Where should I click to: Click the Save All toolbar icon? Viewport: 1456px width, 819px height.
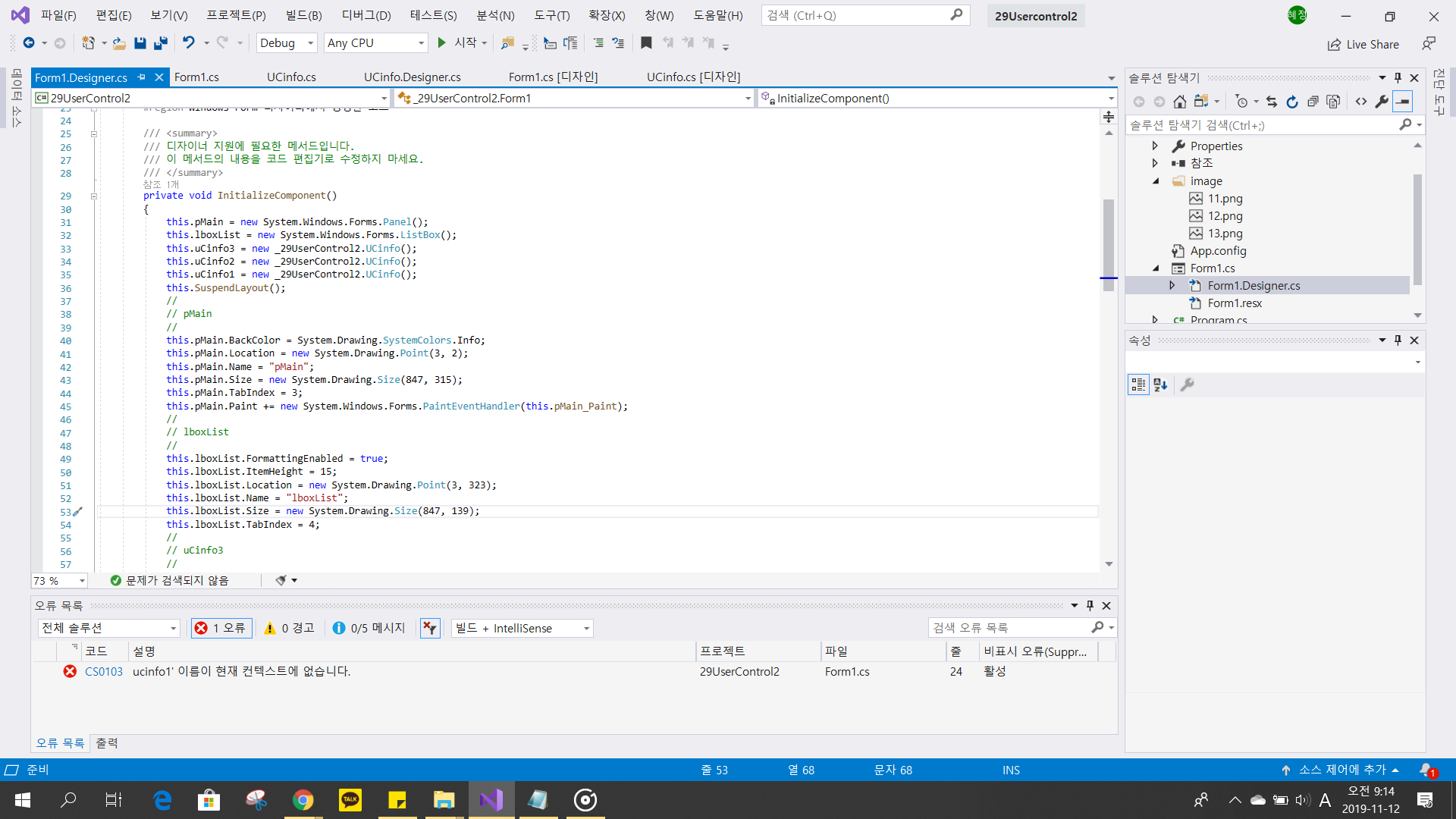point(160,43)
